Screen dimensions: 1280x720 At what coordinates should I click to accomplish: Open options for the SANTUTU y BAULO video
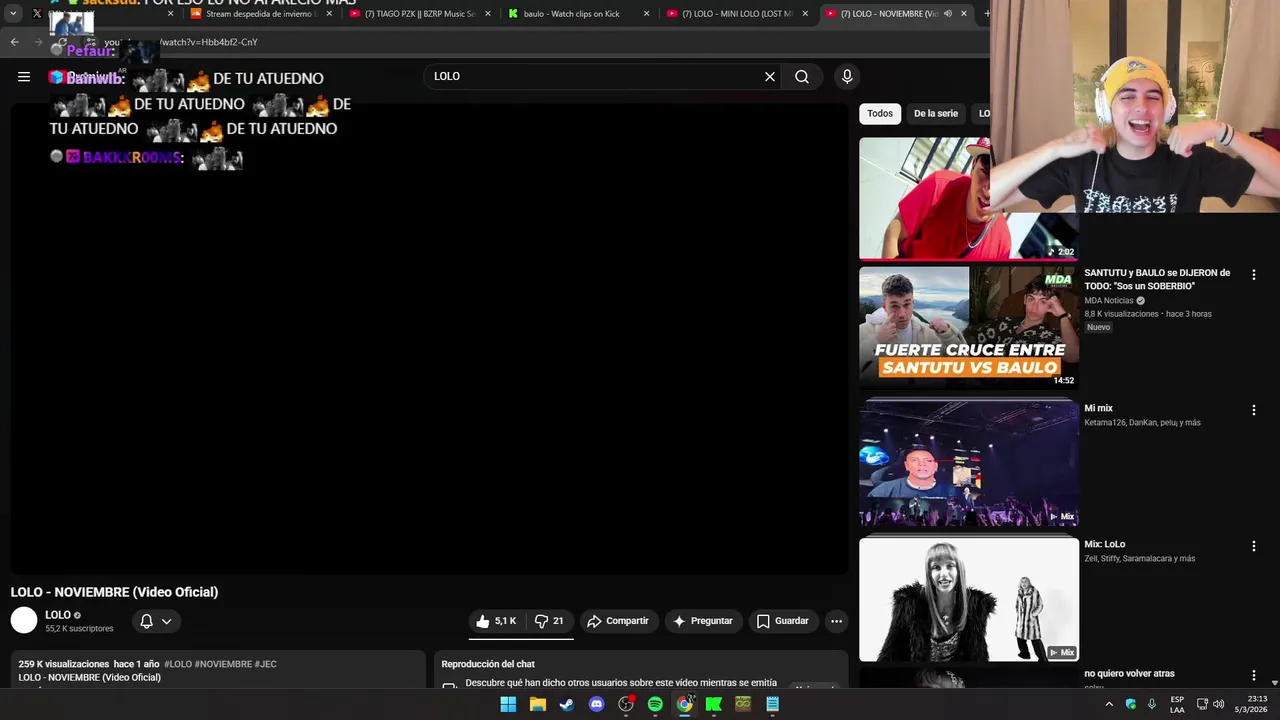click(x=1253, y=274)
